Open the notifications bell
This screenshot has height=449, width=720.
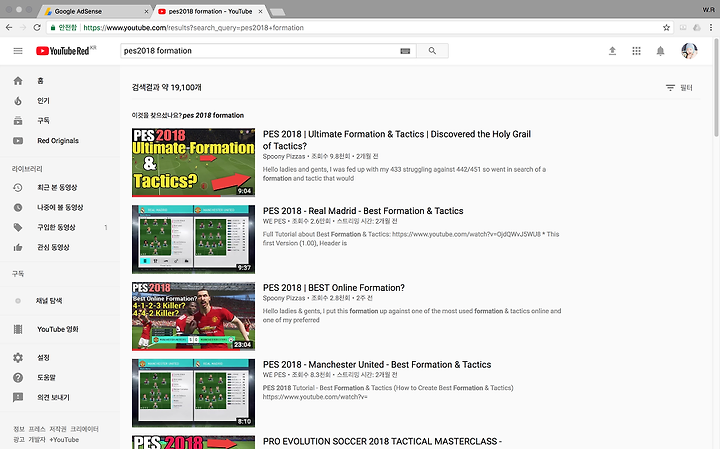[x=660, y=51]
